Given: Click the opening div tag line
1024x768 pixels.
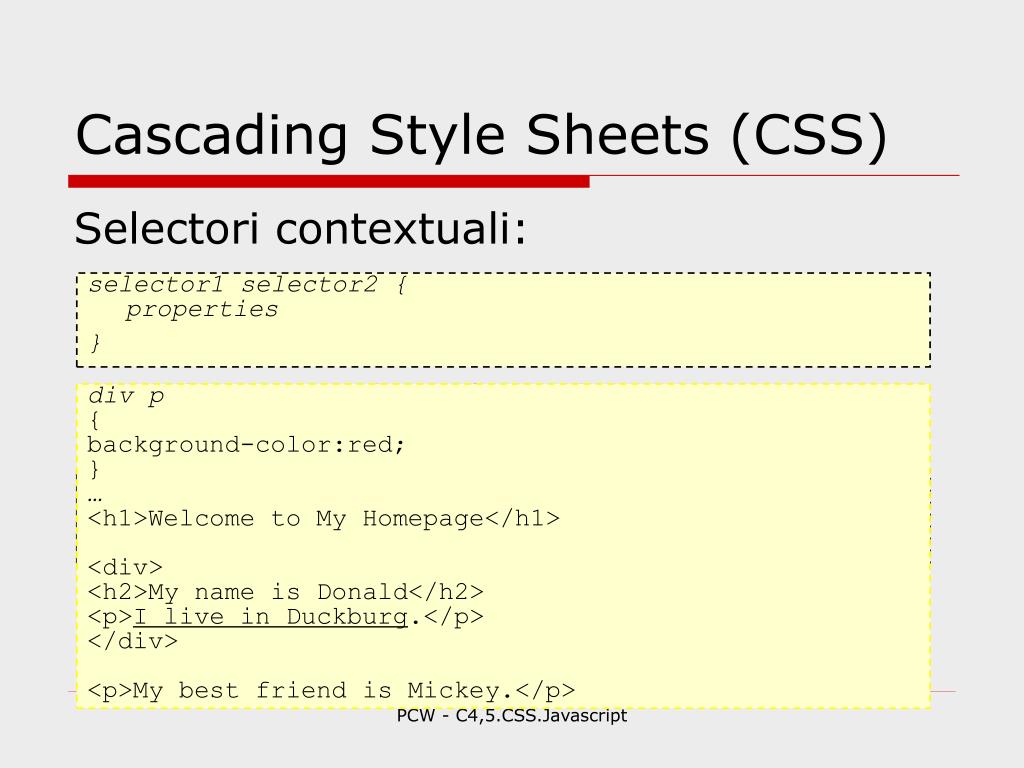Looking at the screenshot, I should [x=125, y=567].
